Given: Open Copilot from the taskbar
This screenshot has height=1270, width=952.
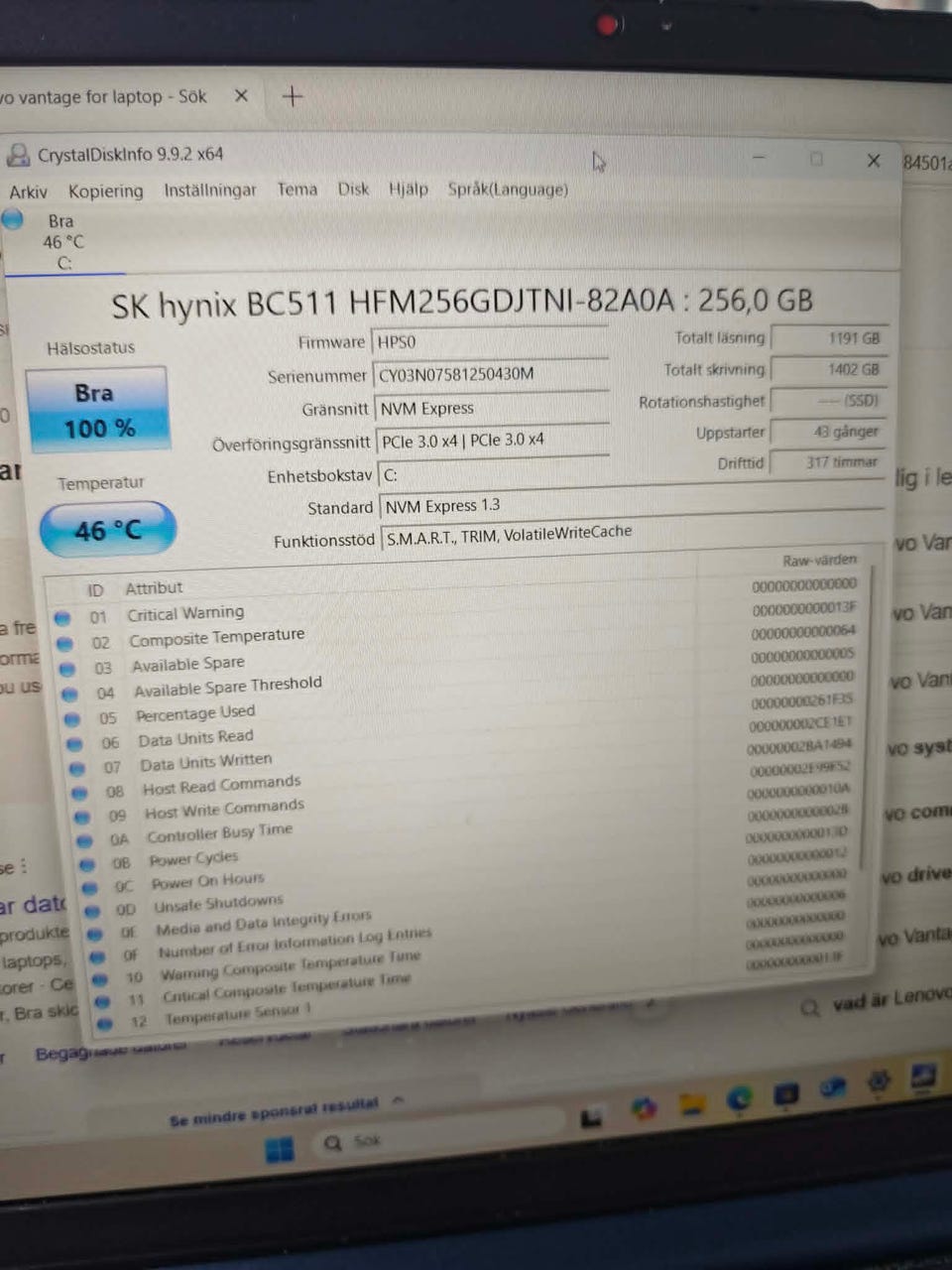Looking at the screenshot, I should coord(645,1107).
